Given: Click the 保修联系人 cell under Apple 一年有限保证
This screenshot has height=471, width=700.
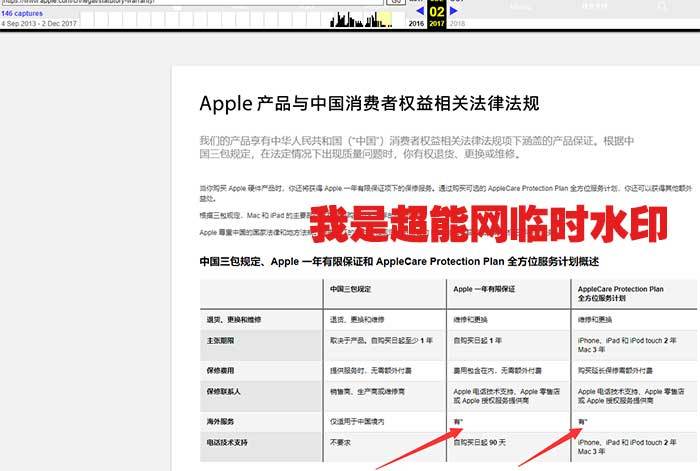Looking at the screenshot, I should coord(506,396).
